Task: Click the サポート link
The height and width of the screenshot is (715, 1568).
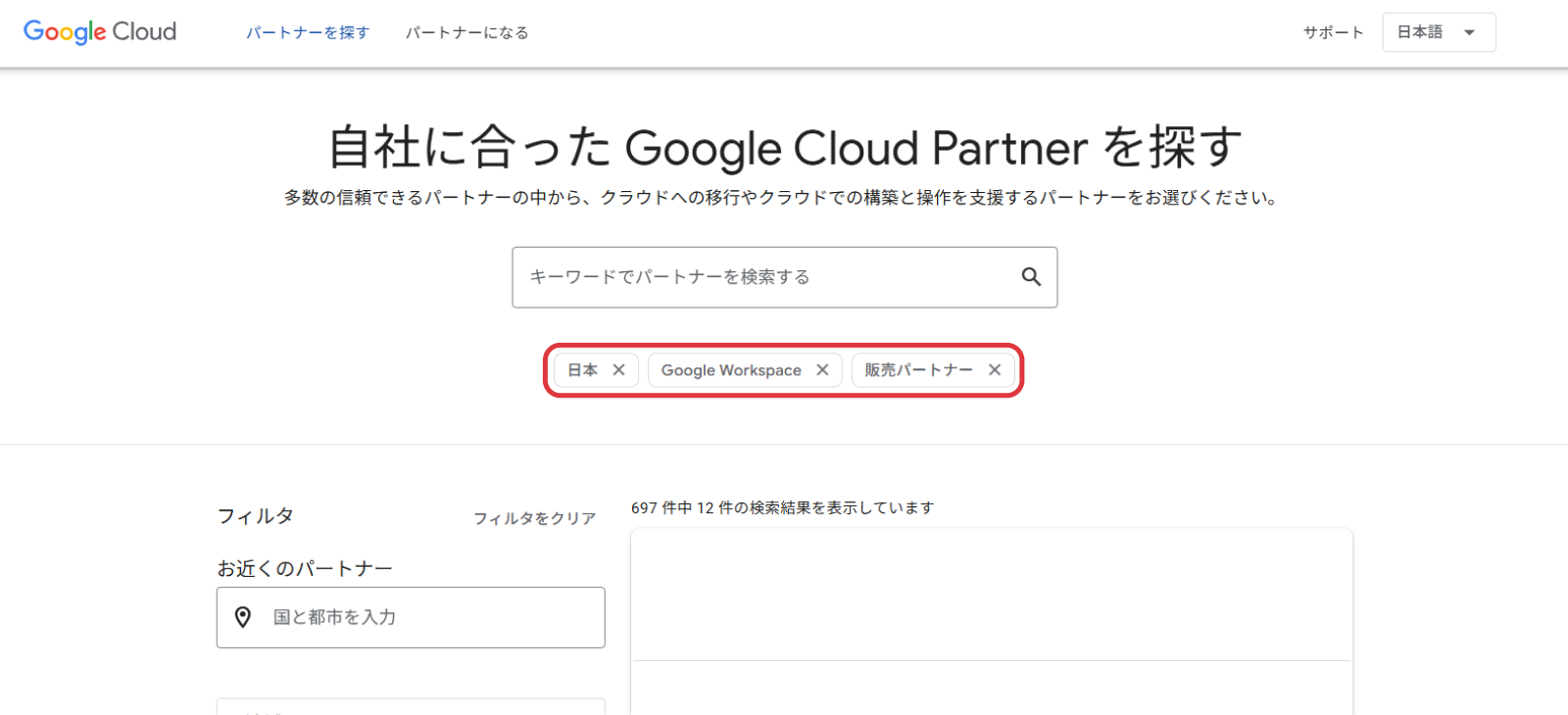Action: coord(1333,32)
